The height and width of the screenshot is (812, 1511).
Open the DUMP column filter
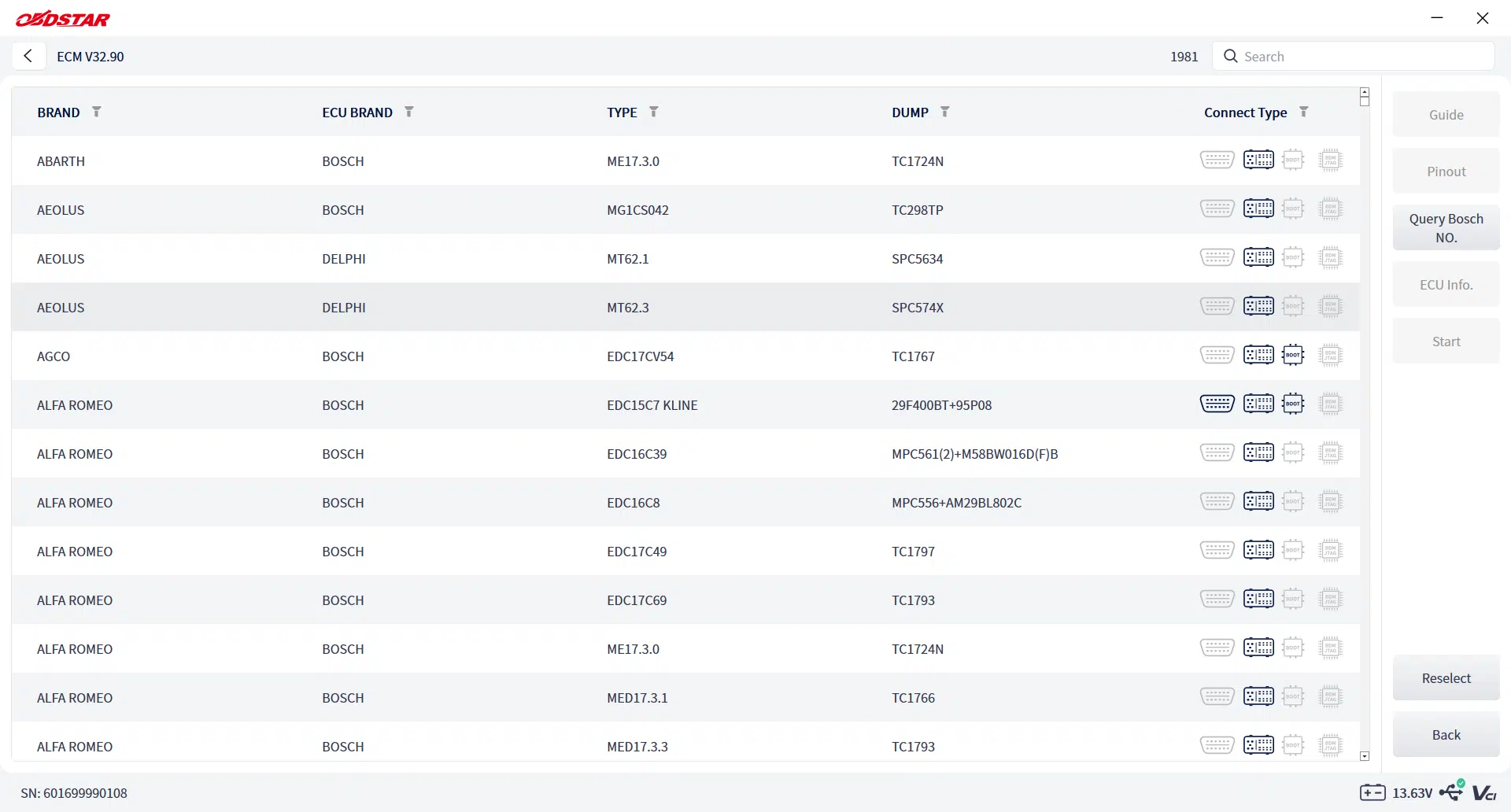click(945, 112)
